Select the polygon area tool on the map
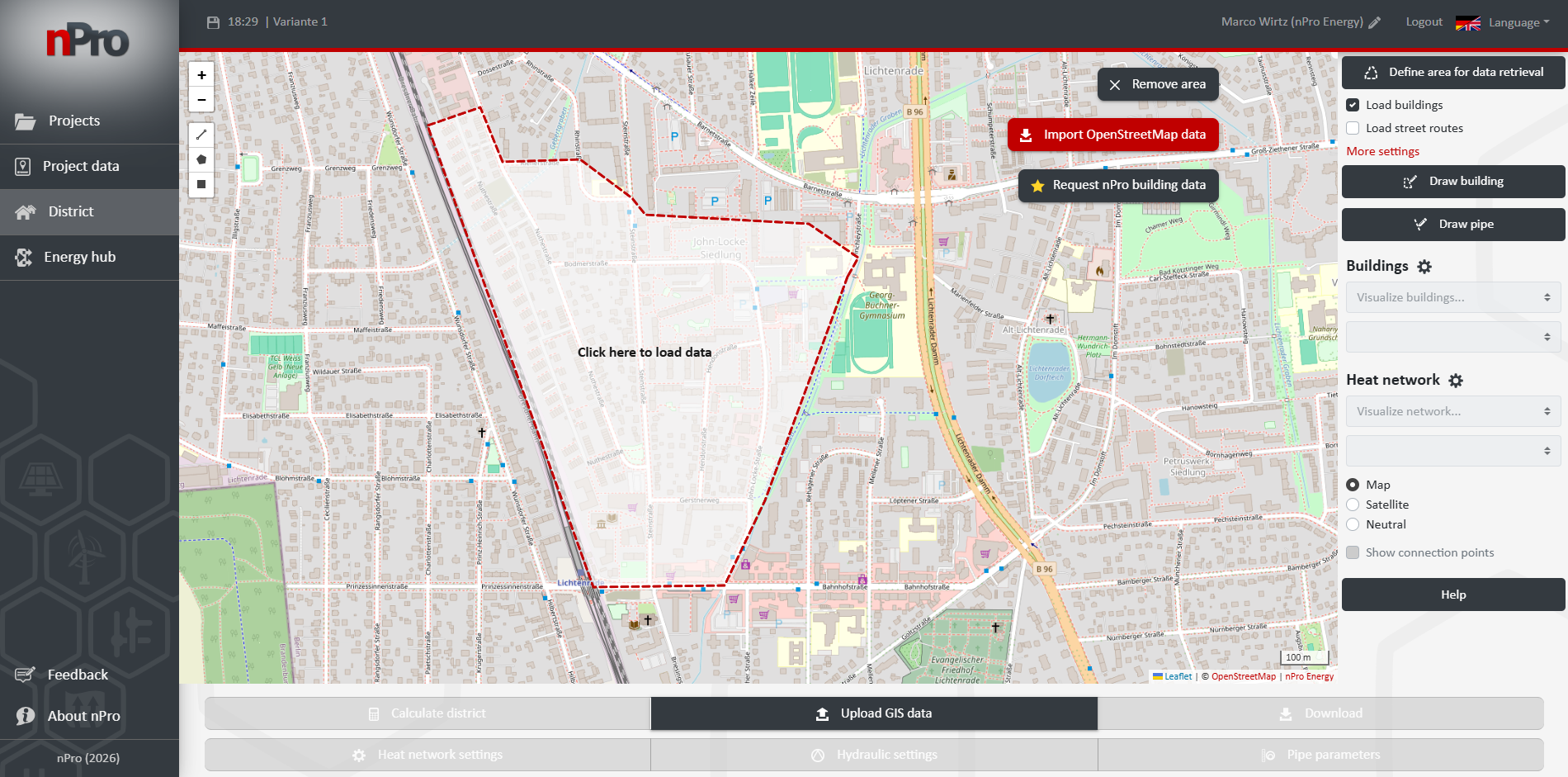The image size is (1568, 777). coord(201,159)
